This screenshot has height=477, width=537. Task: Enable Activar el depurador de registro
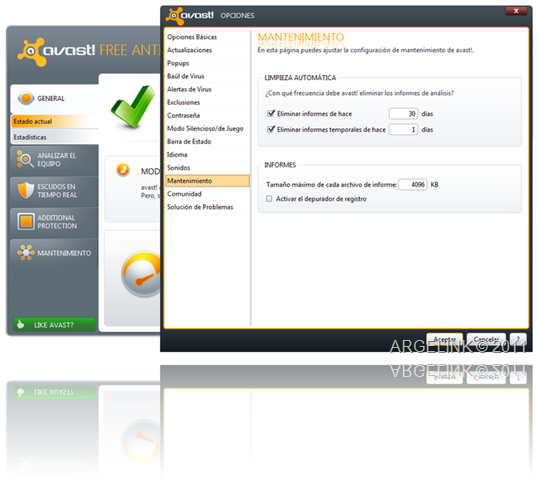coord(269,199)
